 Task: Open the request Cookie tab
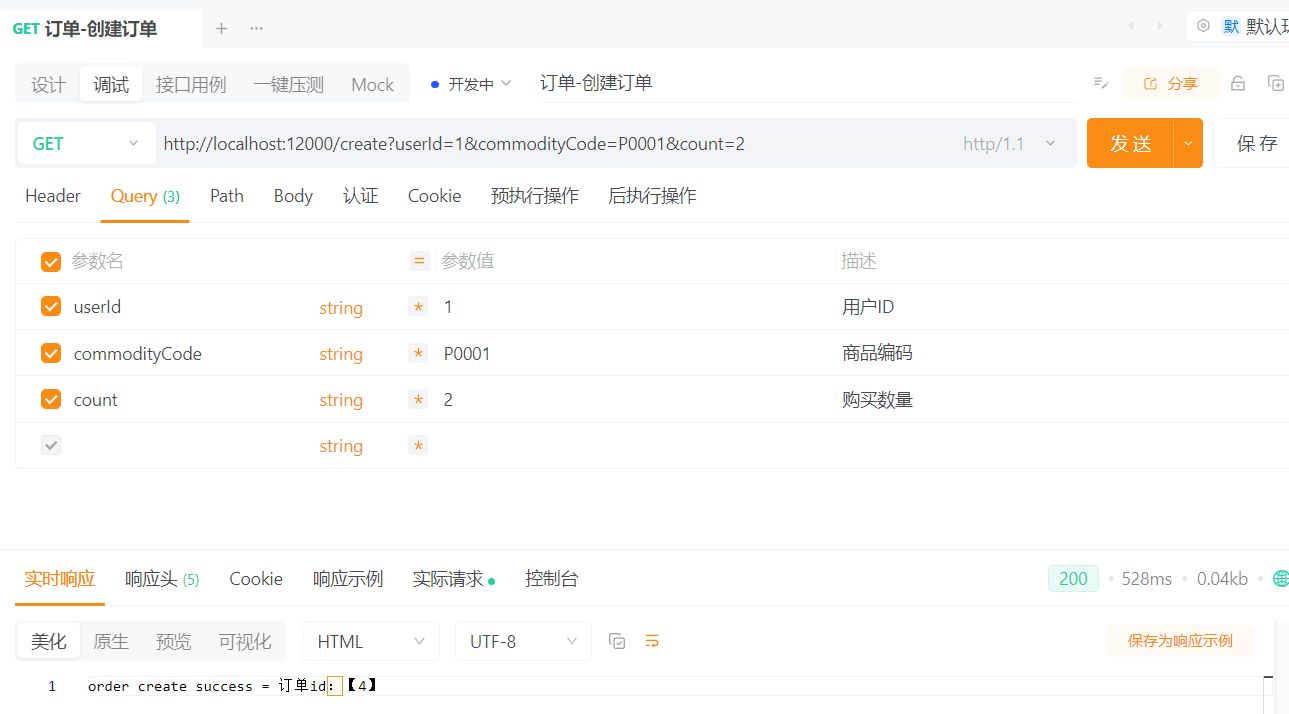tap(434, 196)
